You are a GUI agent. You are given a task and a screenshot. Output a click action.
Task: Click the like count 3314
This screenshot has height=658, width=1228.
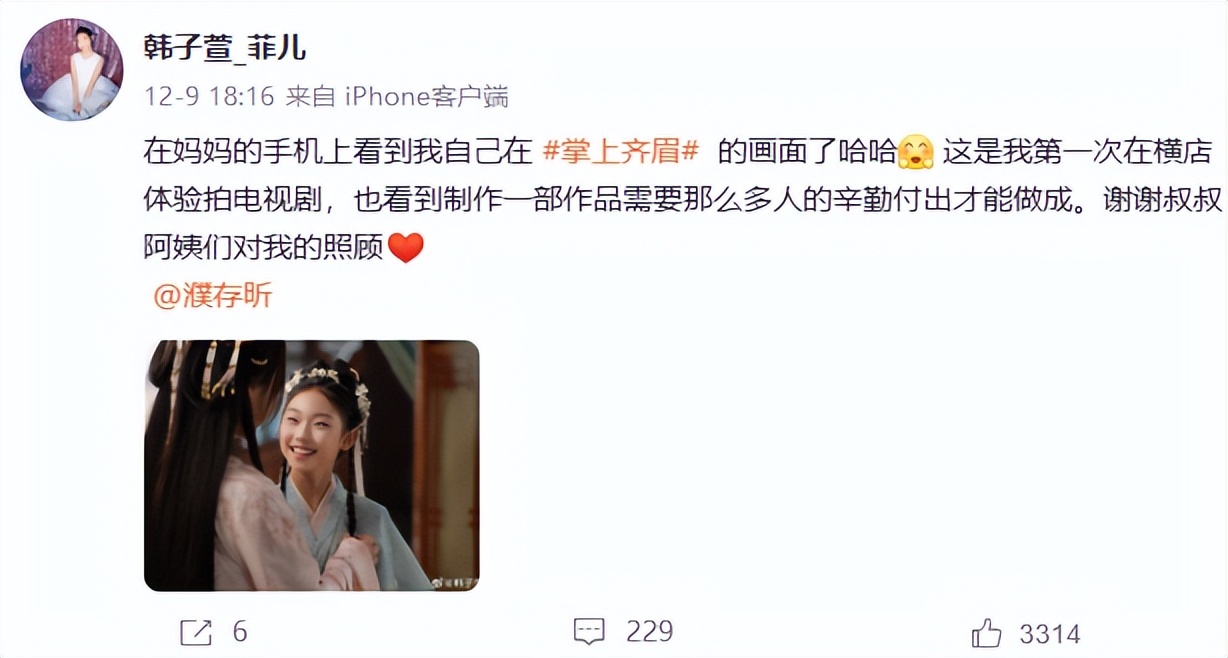[x=1050, y=634]
